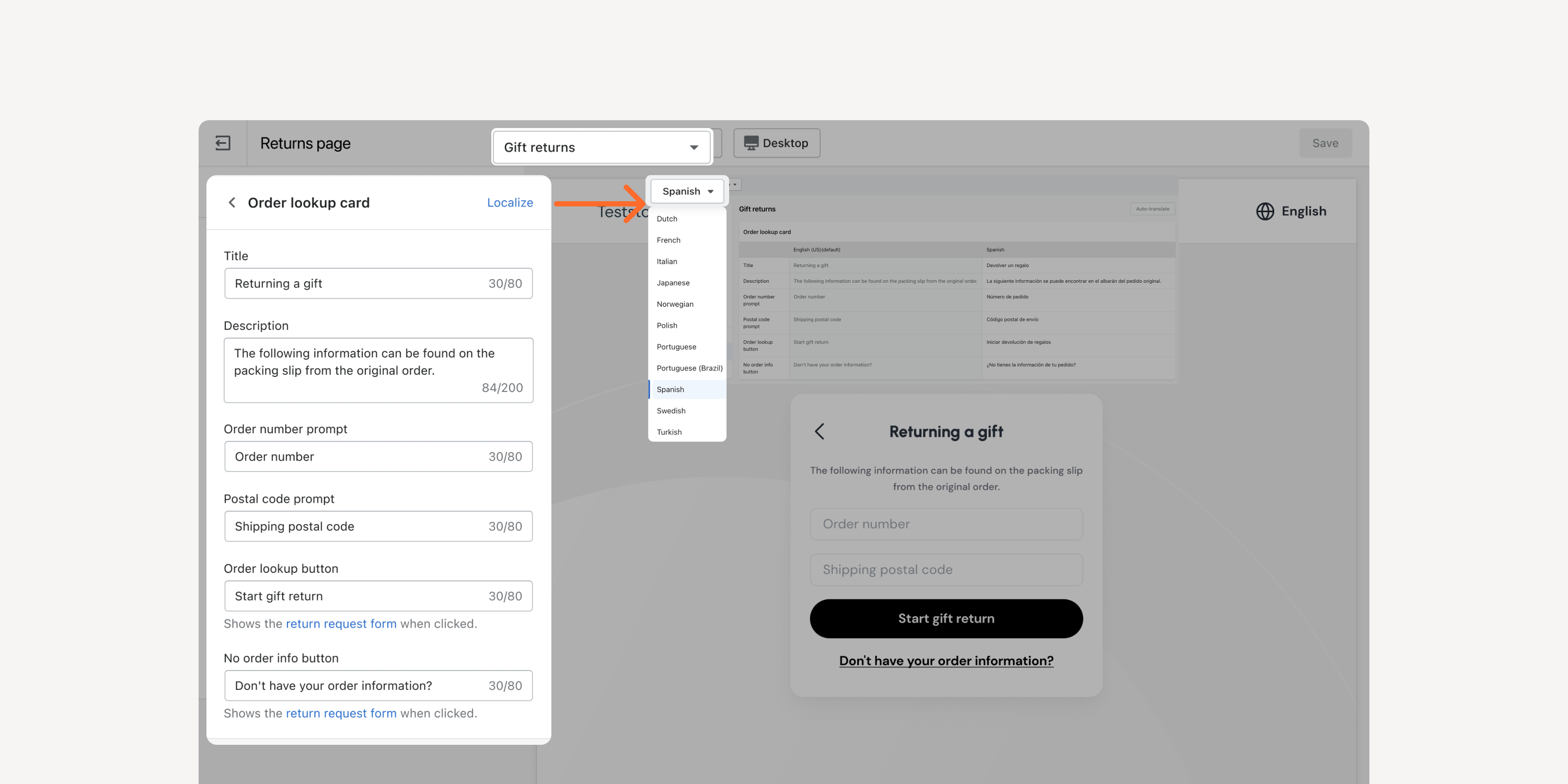Screen dimensions: 1568x784
Task: Click the Description text area
Action: pyautogui.click(x=378, y=370)
